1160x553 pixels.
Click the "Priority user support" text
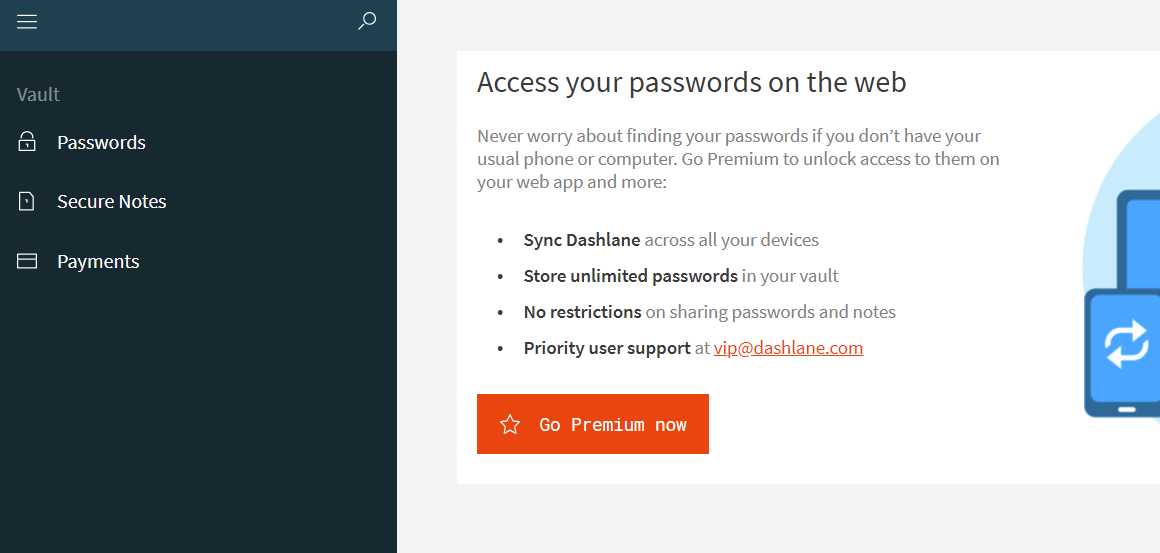coord(607,347)
